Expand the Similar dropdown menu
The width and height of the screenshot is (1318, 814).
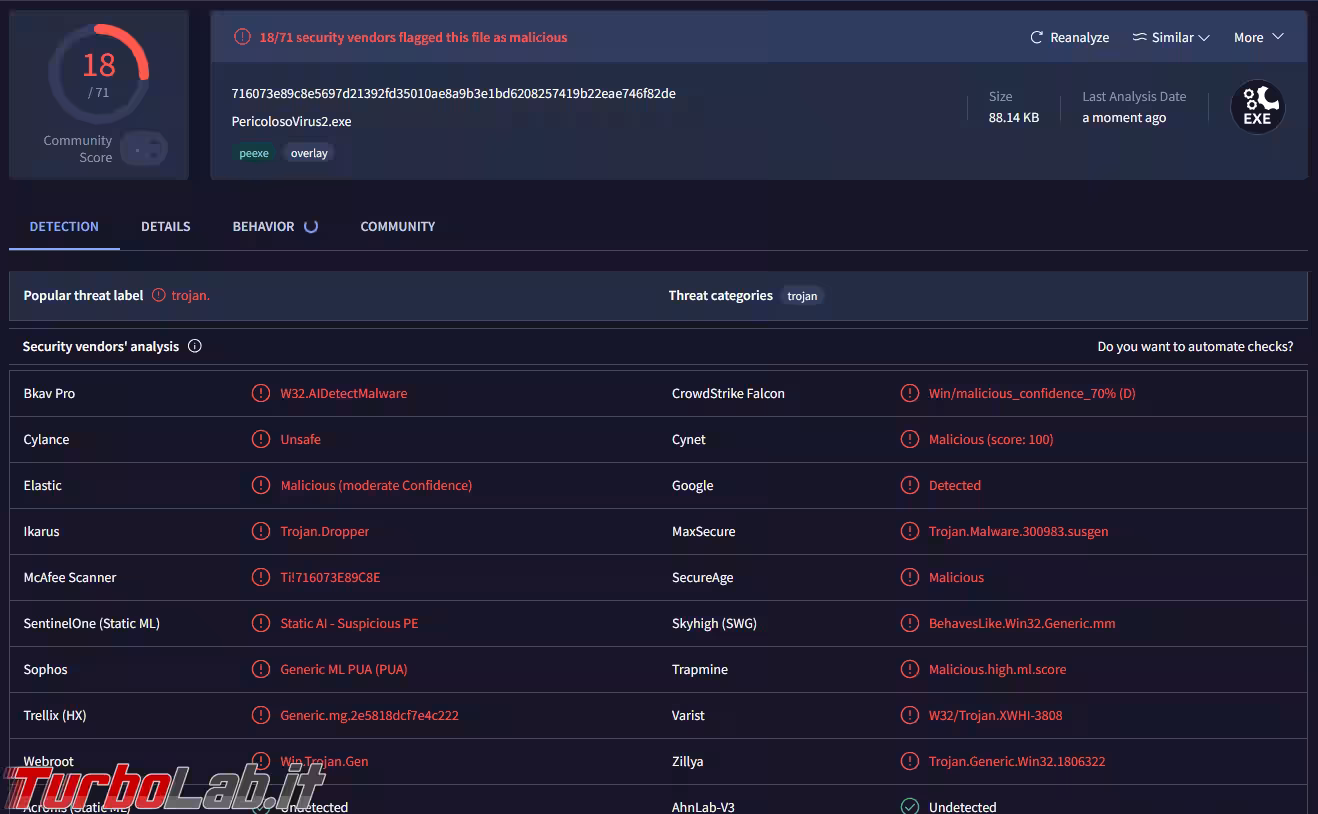tap(1171, 38)
